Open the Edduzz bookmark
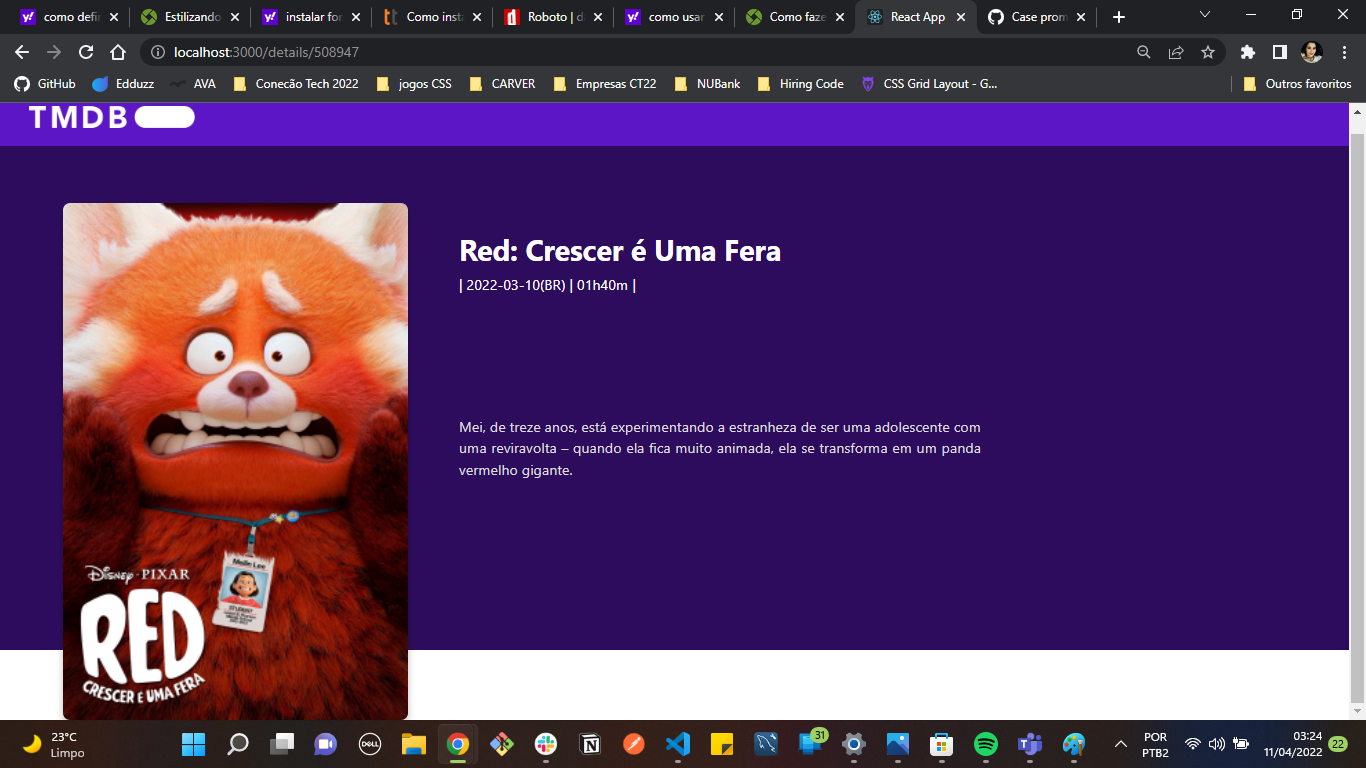Viewport: 1366px width, 768px height. tap(122, 84)
